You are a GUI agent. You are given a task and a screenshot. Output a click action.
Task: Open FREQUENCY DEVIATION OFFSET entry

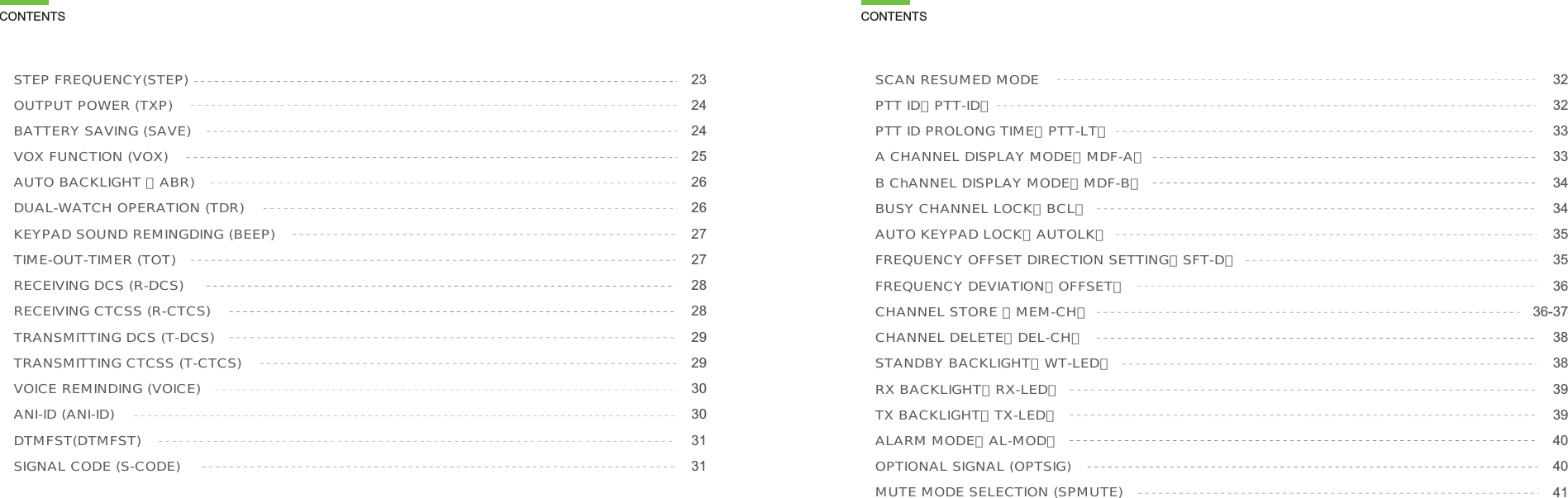[998, 287]
